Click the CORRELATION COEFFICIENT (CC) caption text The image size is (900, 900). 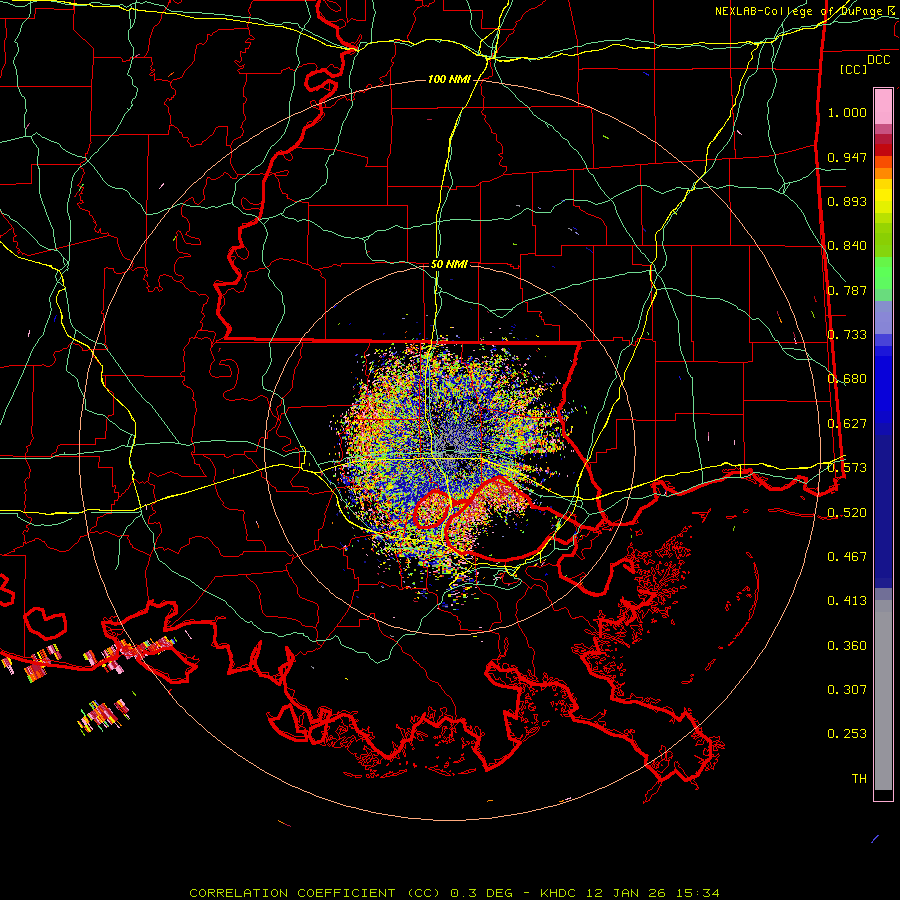point(315,893)
